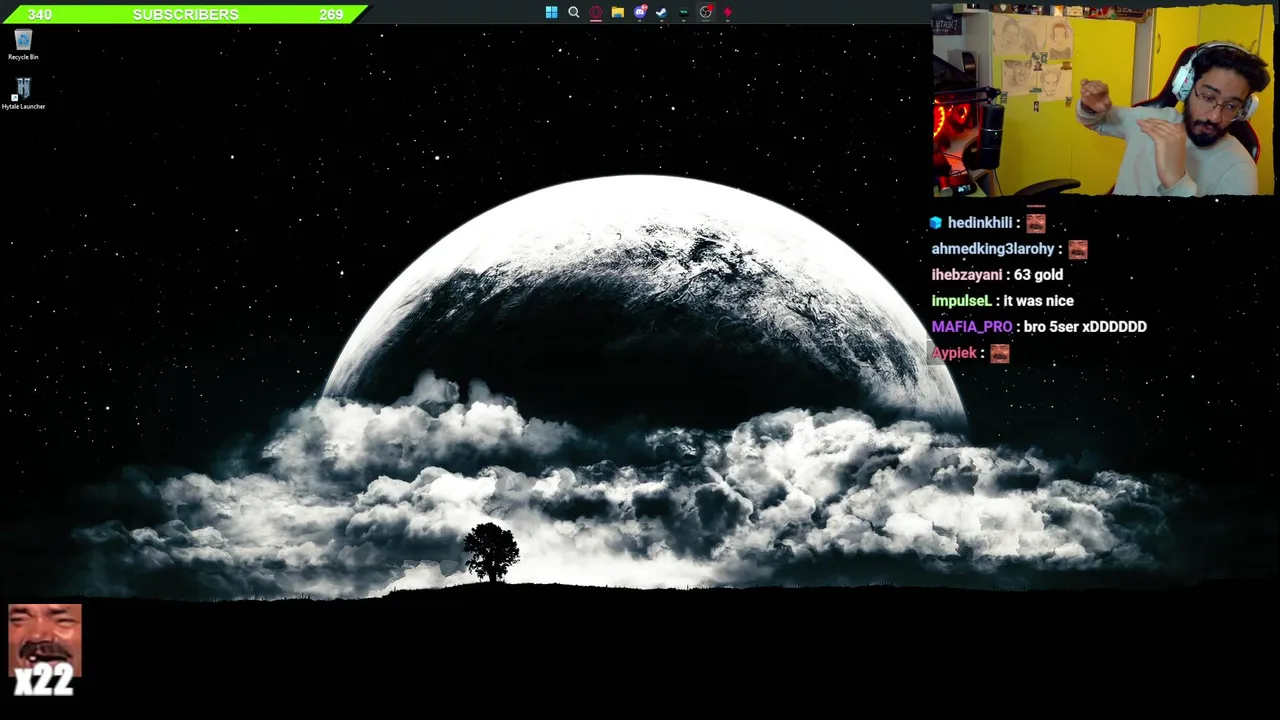Click message "bro 5ser xDDDDDD"

coord(1085,327)
